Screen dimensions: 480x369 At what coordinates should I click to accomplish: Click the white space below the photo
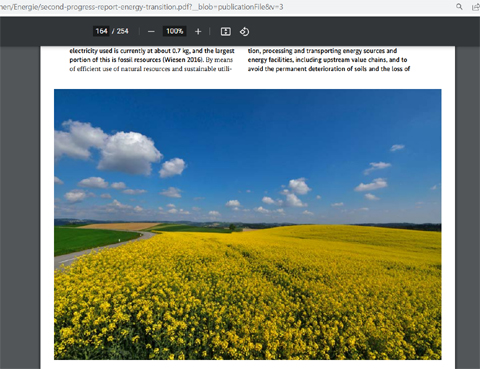(248, 364)
